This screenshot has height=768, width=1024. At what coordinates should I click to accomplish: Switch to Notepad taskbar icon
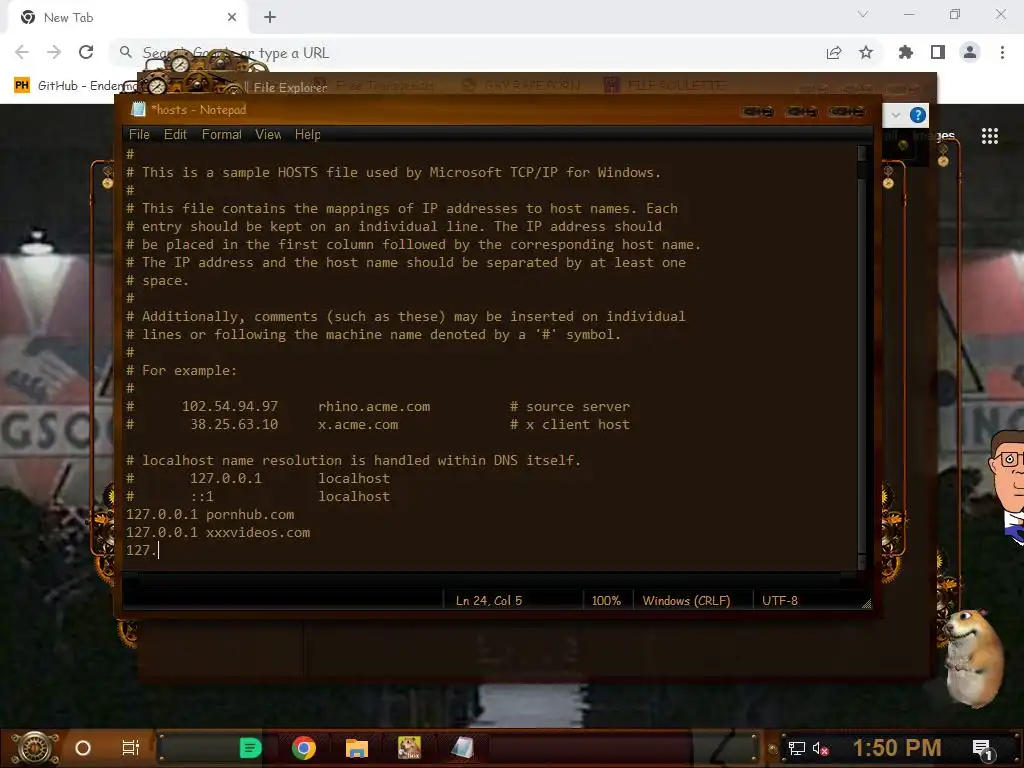click(x=462, y=748)
